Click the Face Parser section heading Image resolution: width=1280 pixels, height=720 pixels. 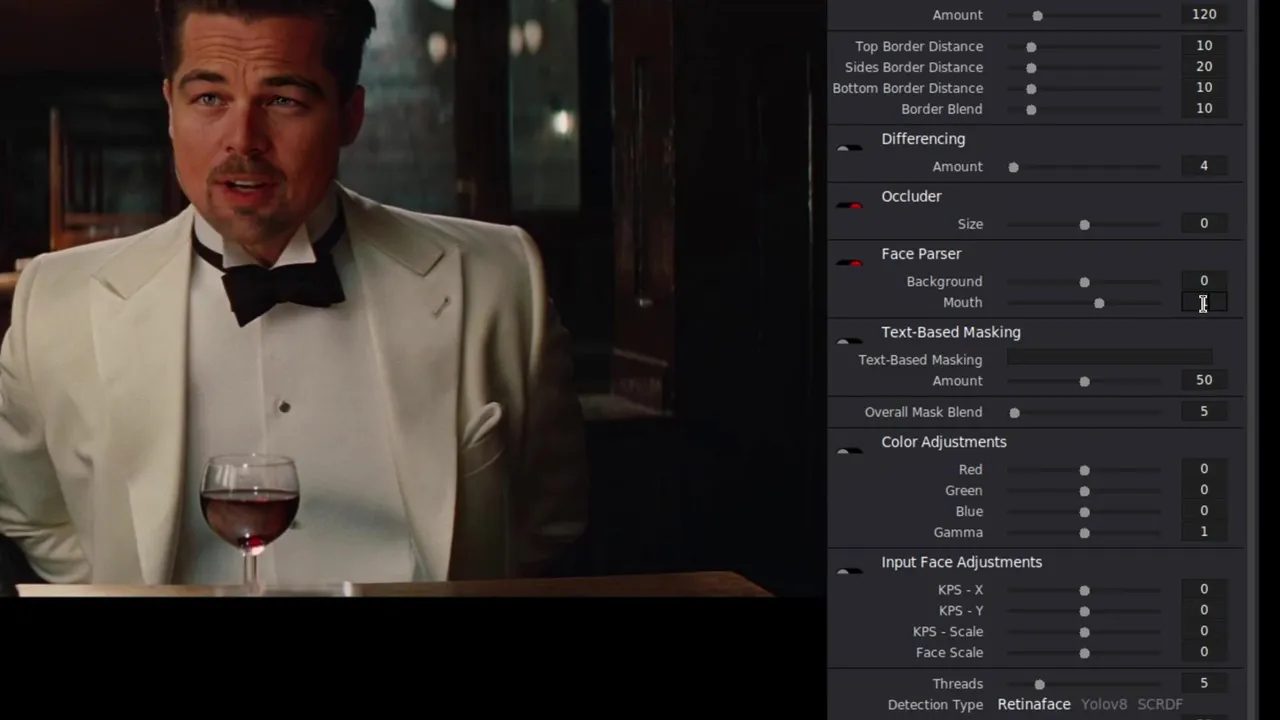(921, 254)
